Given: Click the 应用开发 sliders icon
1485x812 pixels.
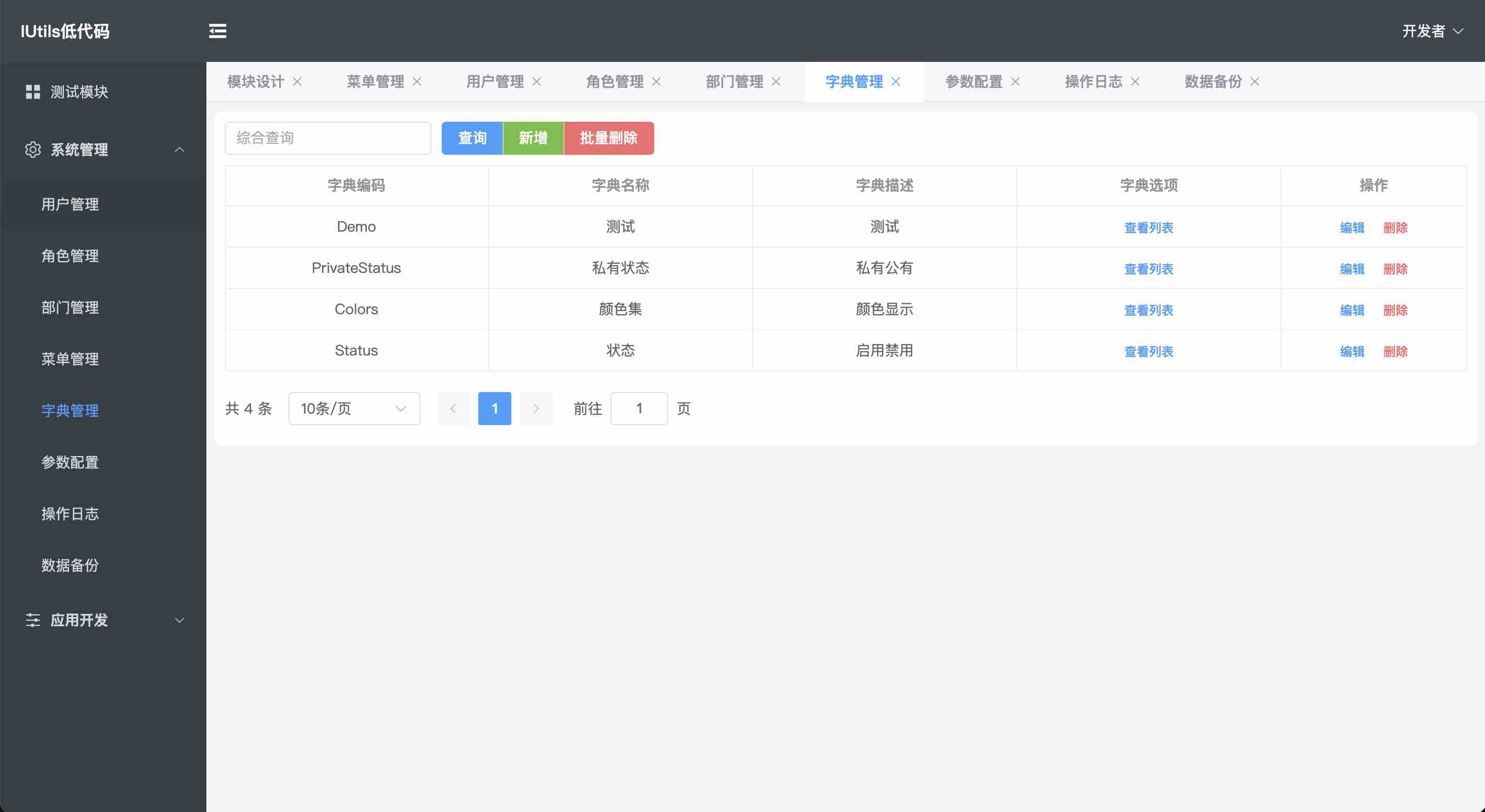Looking at the screenshot, I should [33, 621].
